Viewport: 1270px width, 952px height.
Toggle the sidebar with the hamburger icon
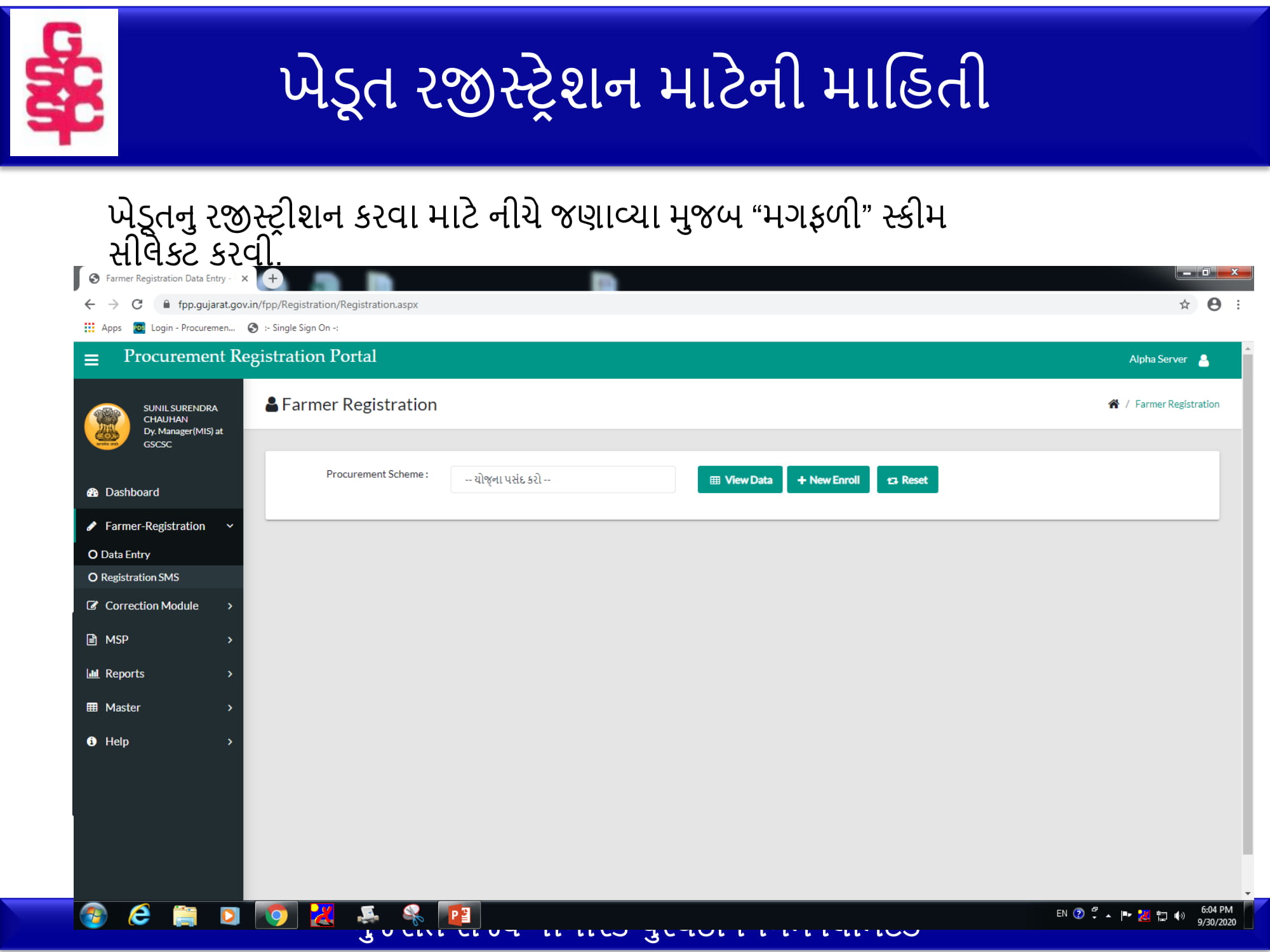93,359
